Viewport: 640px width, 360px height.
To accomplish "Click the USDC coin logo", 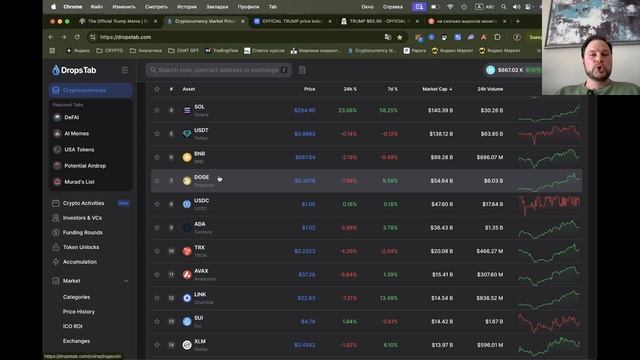I will (x=187, y=204).
